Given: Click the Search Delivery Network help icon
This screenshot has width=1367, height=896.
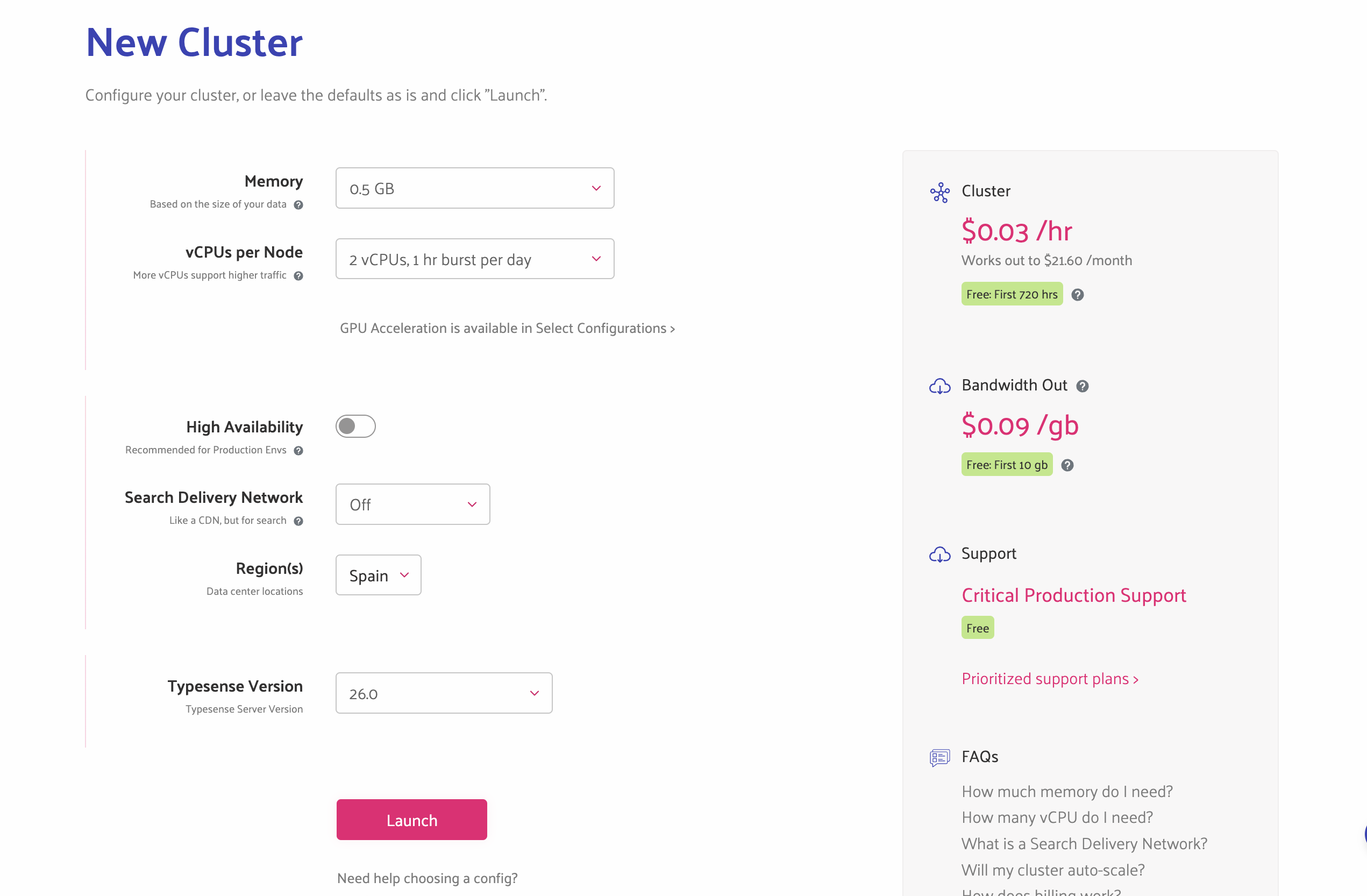Looking at the screenshot, I should click(x=298, y=521).
